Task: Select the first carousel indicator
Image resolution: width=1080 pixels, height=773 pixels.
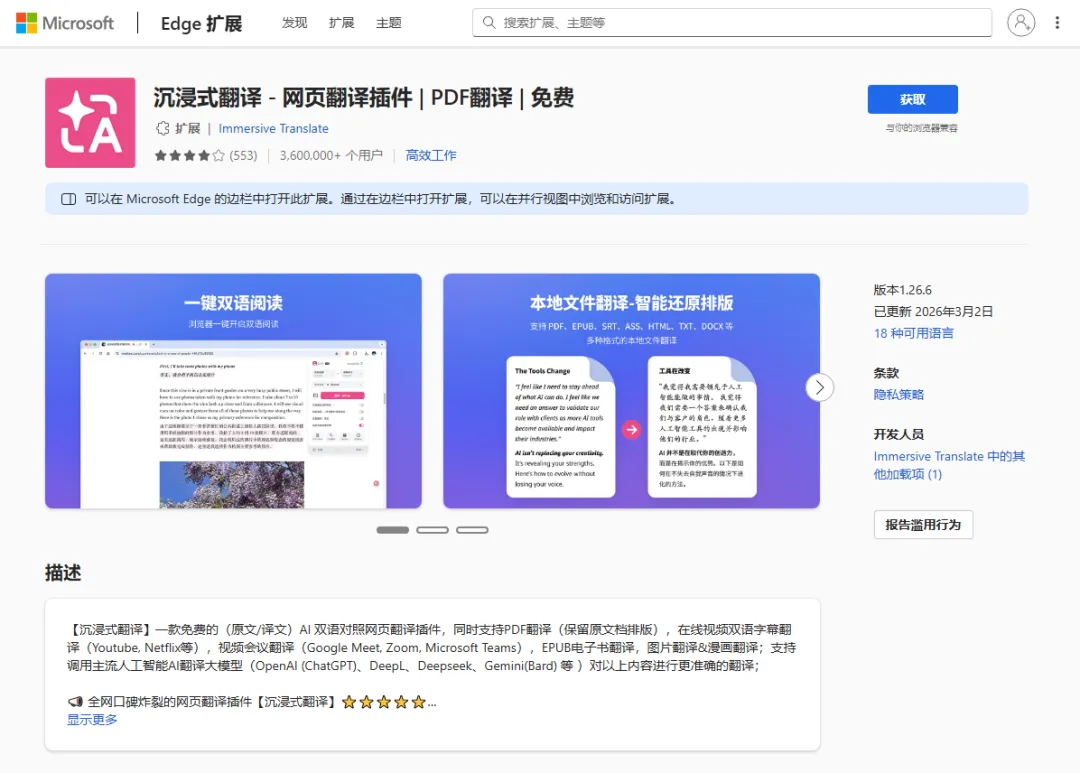Action: (393, 530)
